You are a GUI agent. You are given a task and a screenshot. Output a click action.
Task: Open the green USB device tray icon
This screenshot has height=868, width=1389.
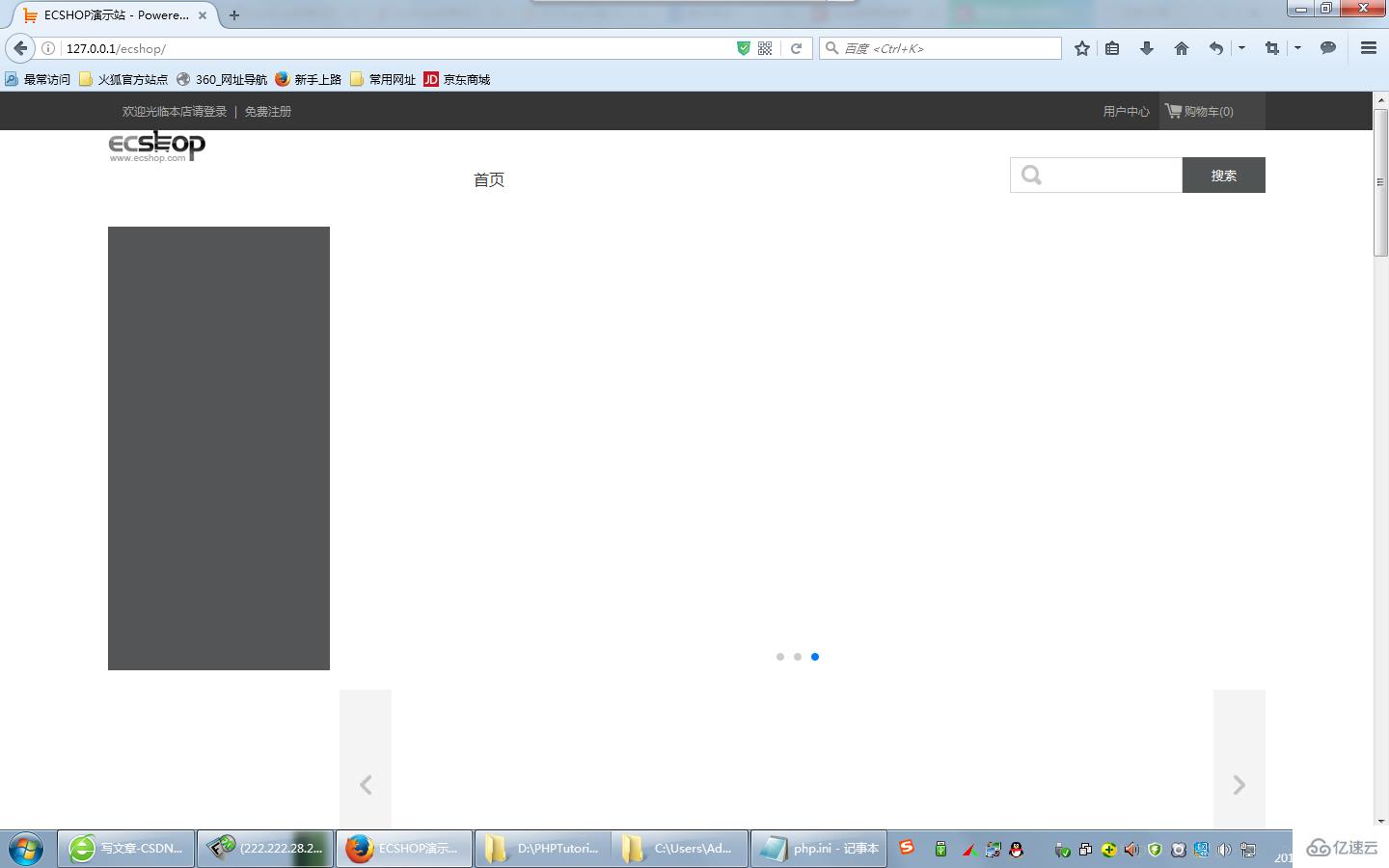pos(940,850)
